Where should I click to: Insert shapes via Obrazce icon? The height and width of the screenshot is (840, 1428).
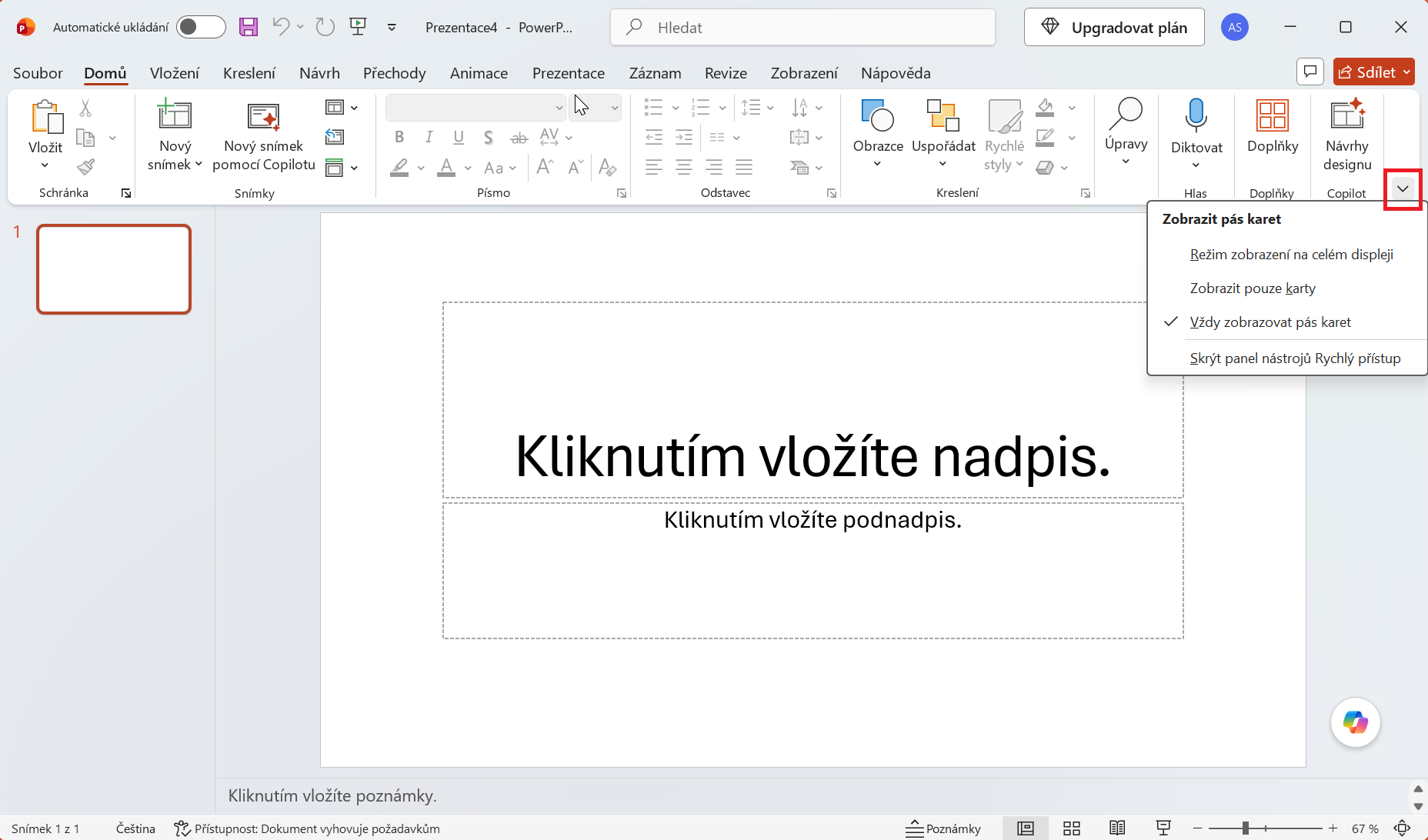878,116
